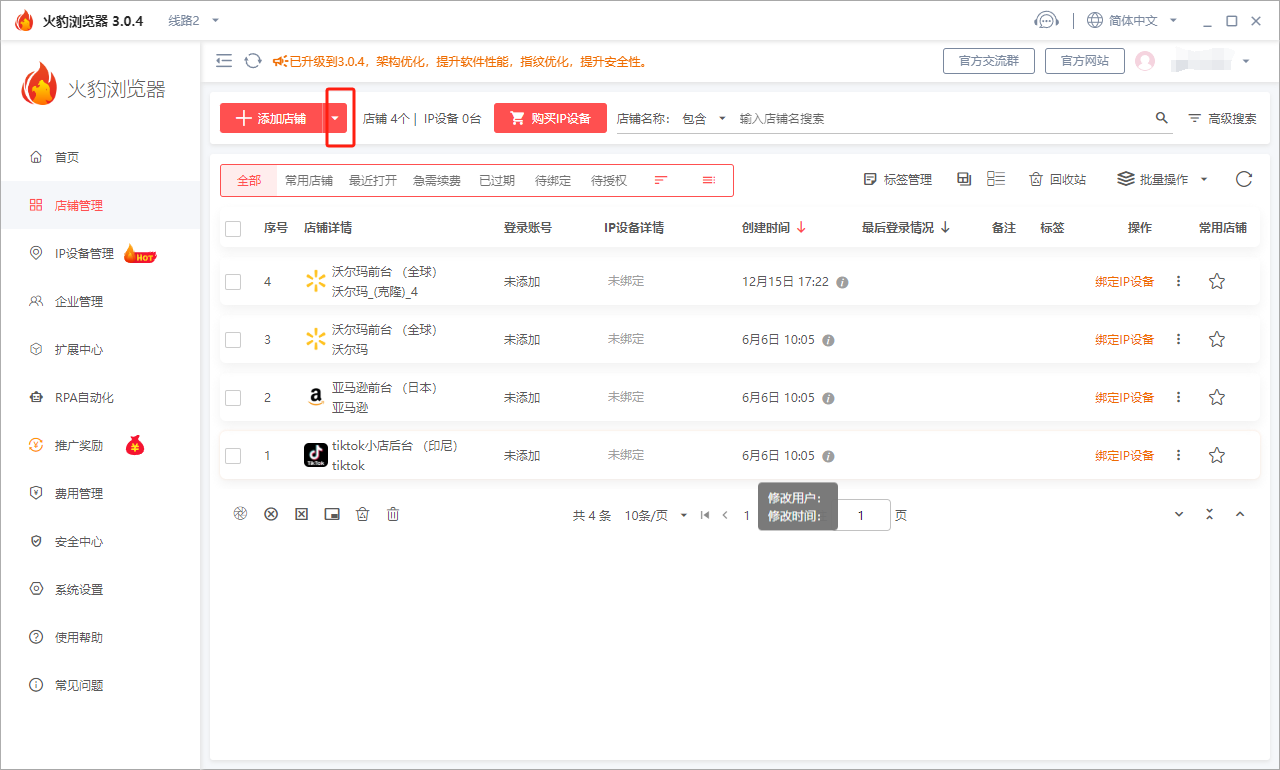Click the 购买IP设备 button

pyautogui.click(x=550, y=118)
